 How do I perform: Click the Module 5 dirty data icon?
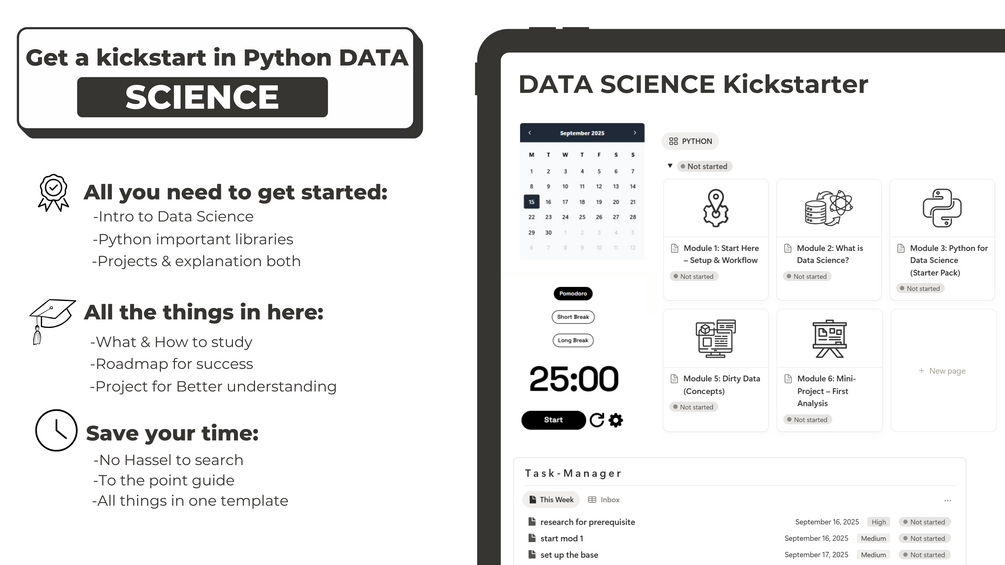(x=715, y=338)
